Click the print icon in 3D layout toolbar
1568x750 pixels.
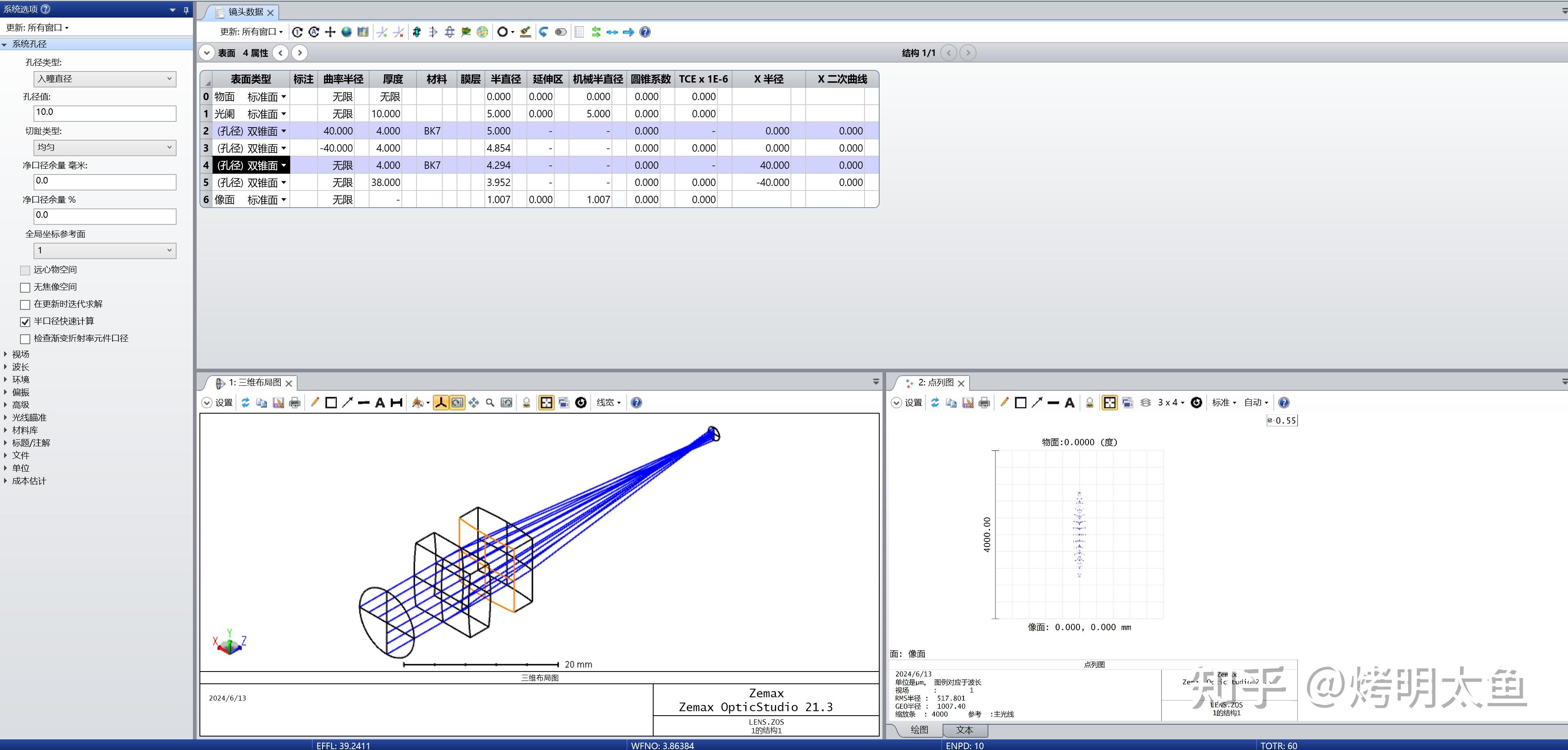(295, 403)
